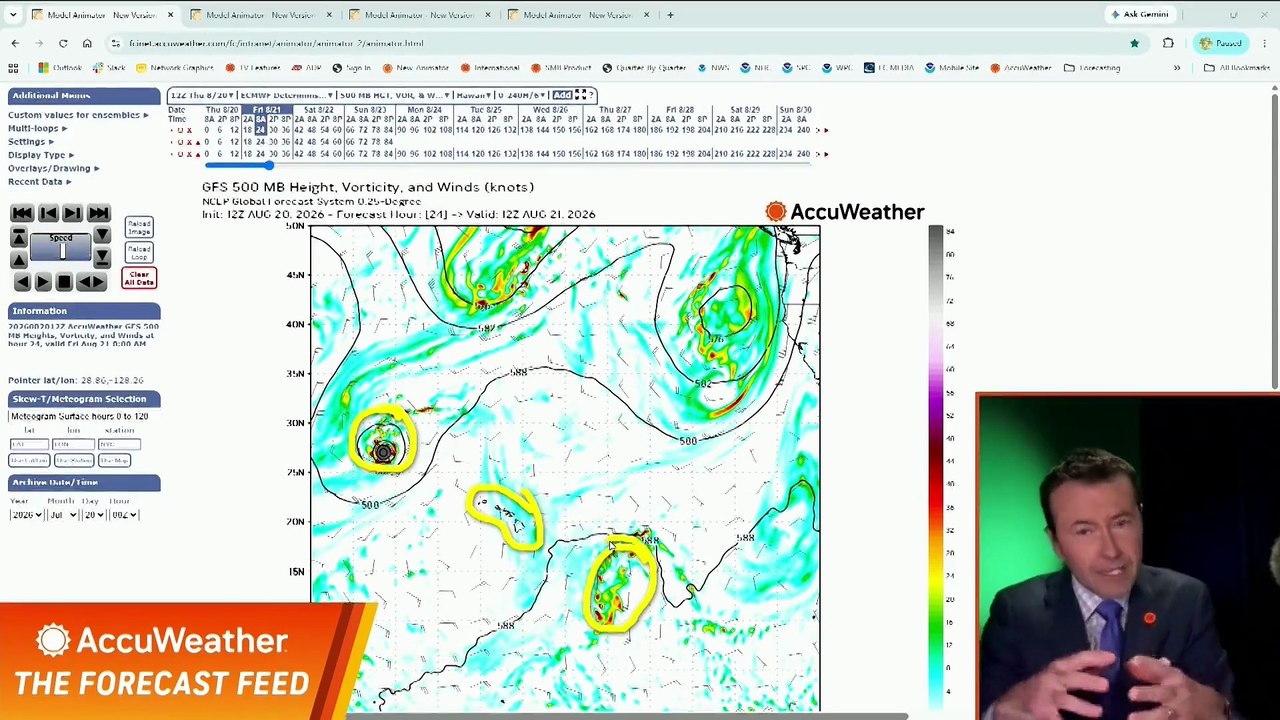
Task: Open new browser tab
Action: 670,15
